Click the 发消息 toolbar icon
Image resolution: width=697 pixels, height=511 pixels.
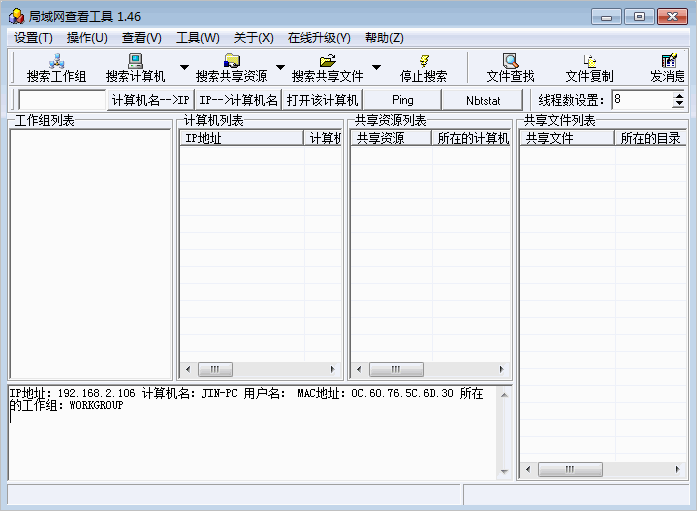(668, 67)
